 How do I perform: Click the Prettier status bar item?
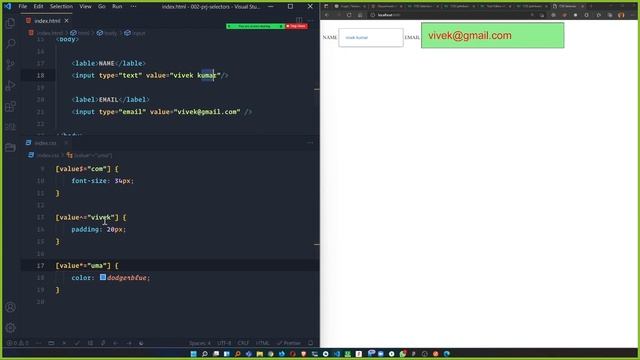289,343
